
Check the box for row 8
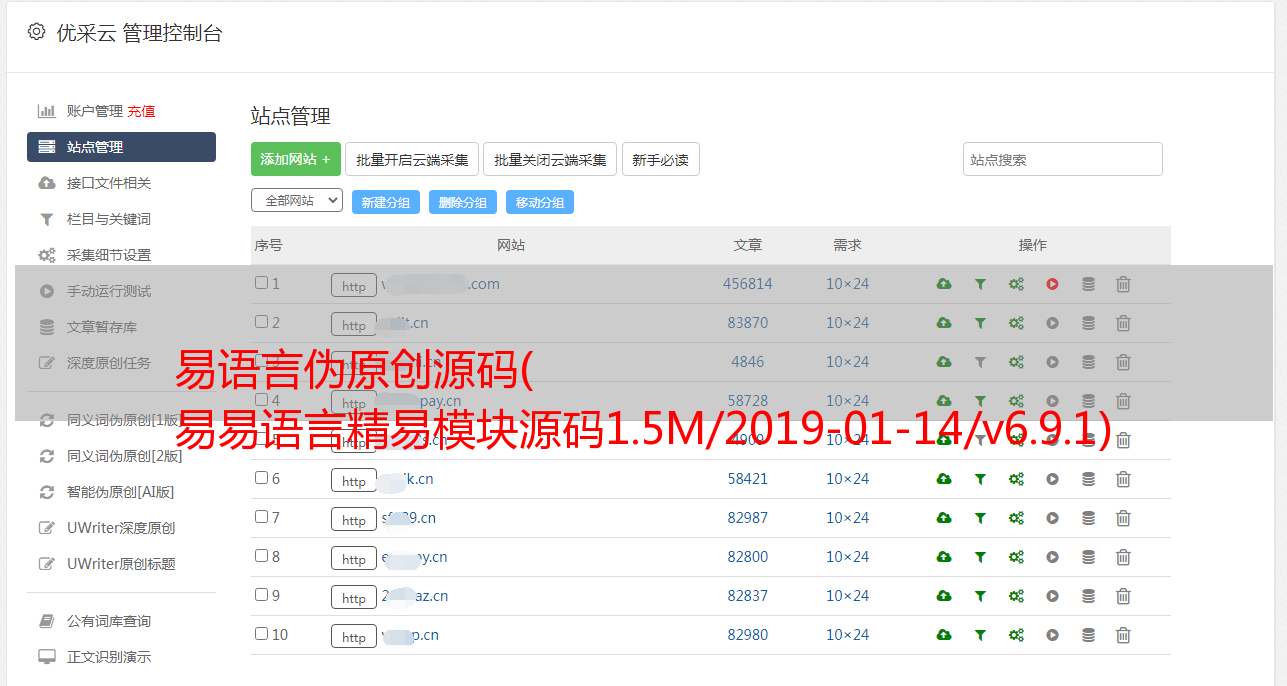261,556
